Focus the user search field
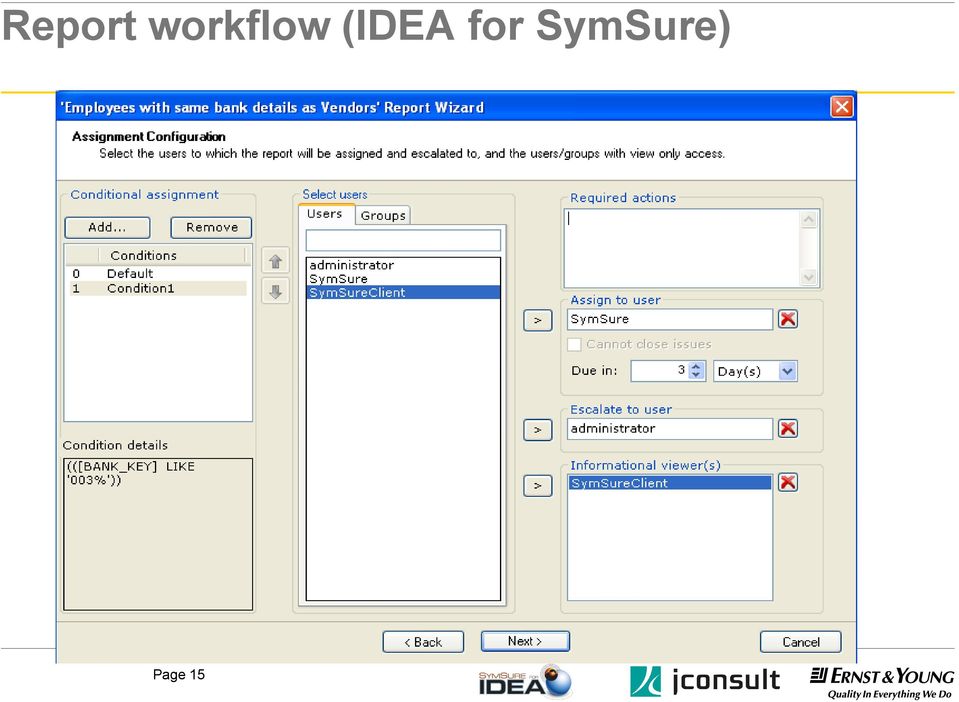This screenshot has height=702, width=959. click(x=403, y=240)
